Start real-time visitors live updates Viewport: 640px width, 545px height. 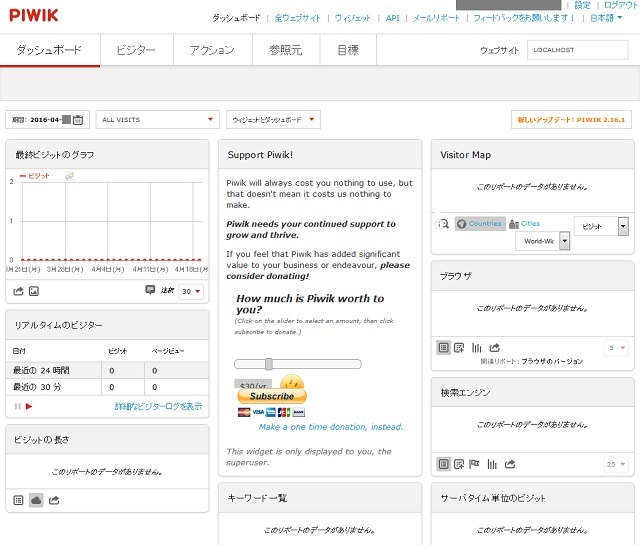point(29,406)
